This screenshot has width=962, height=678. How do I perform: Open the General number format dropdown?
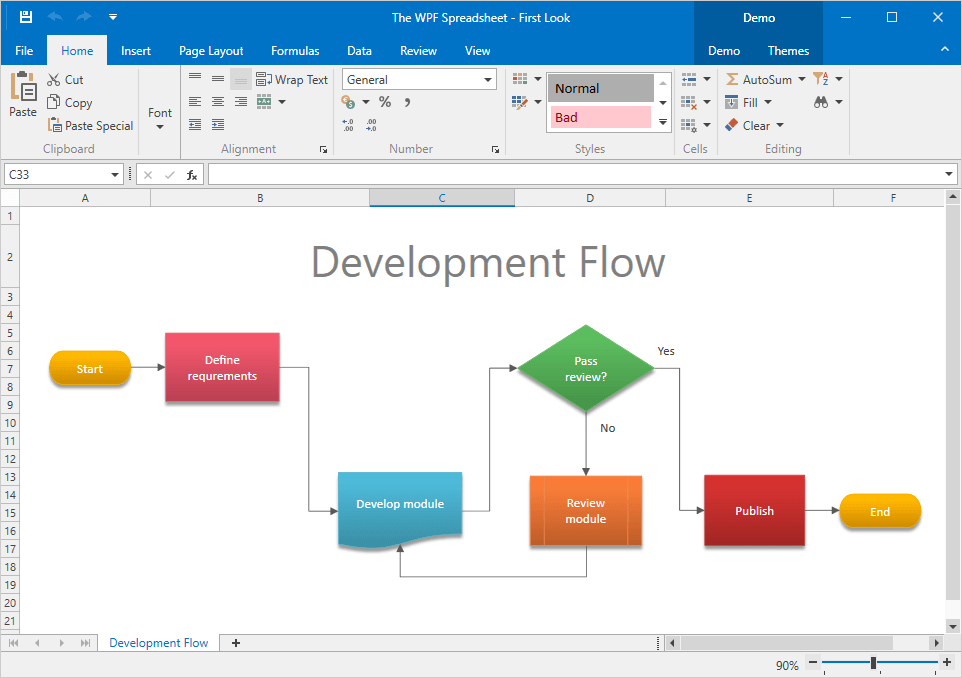pos(488,80)
